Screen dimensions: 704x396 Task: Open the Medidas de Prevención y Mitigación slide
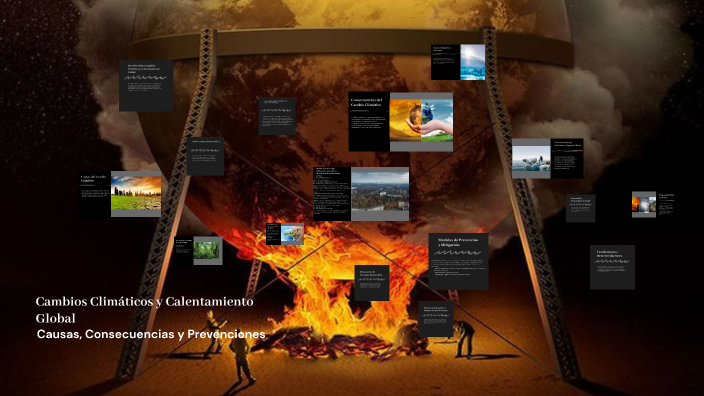[x=458, y=261]
